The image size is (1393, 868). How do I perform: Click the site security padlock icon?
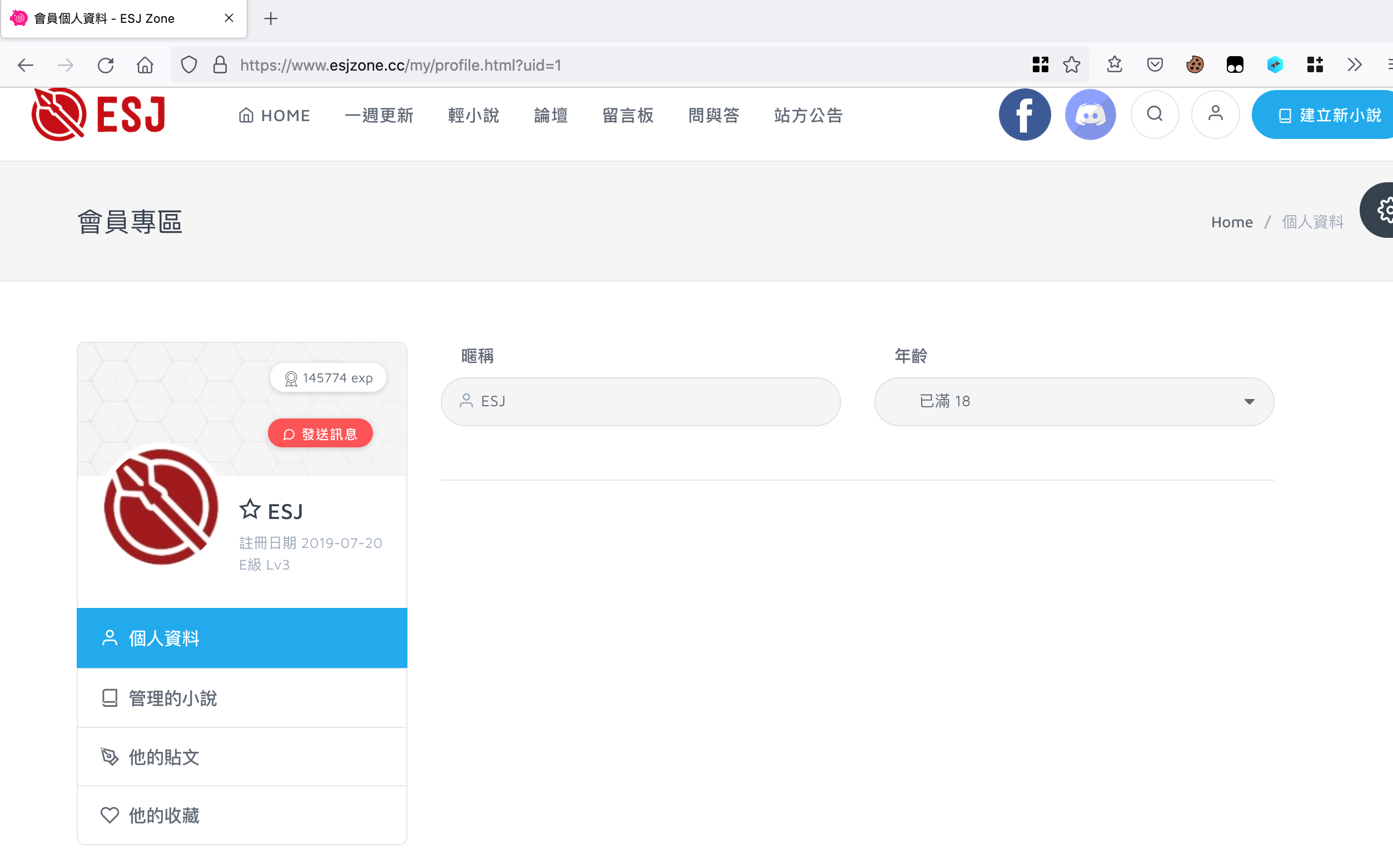point(220,65)
